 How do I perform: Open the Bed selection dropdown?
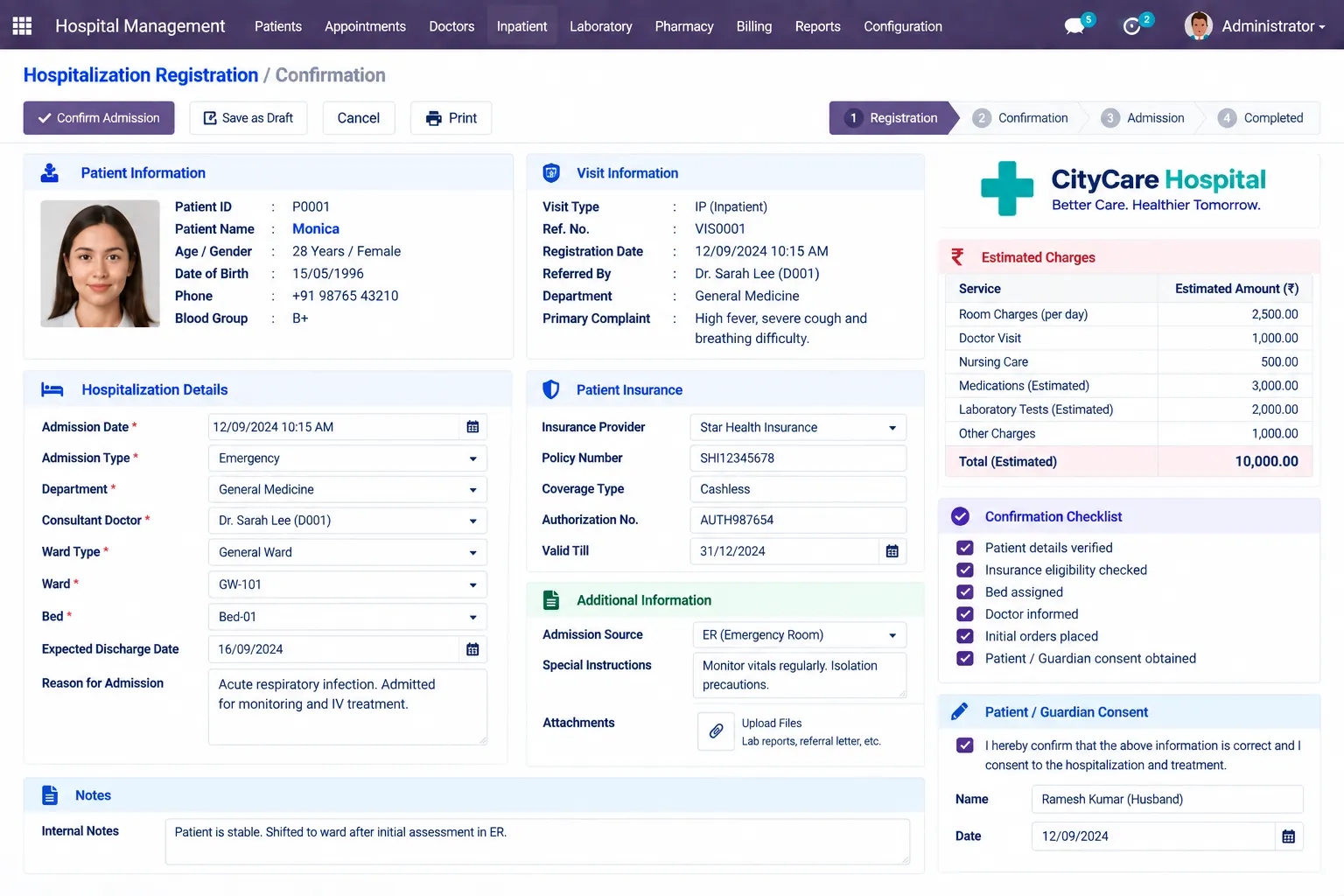pos(347,617)
